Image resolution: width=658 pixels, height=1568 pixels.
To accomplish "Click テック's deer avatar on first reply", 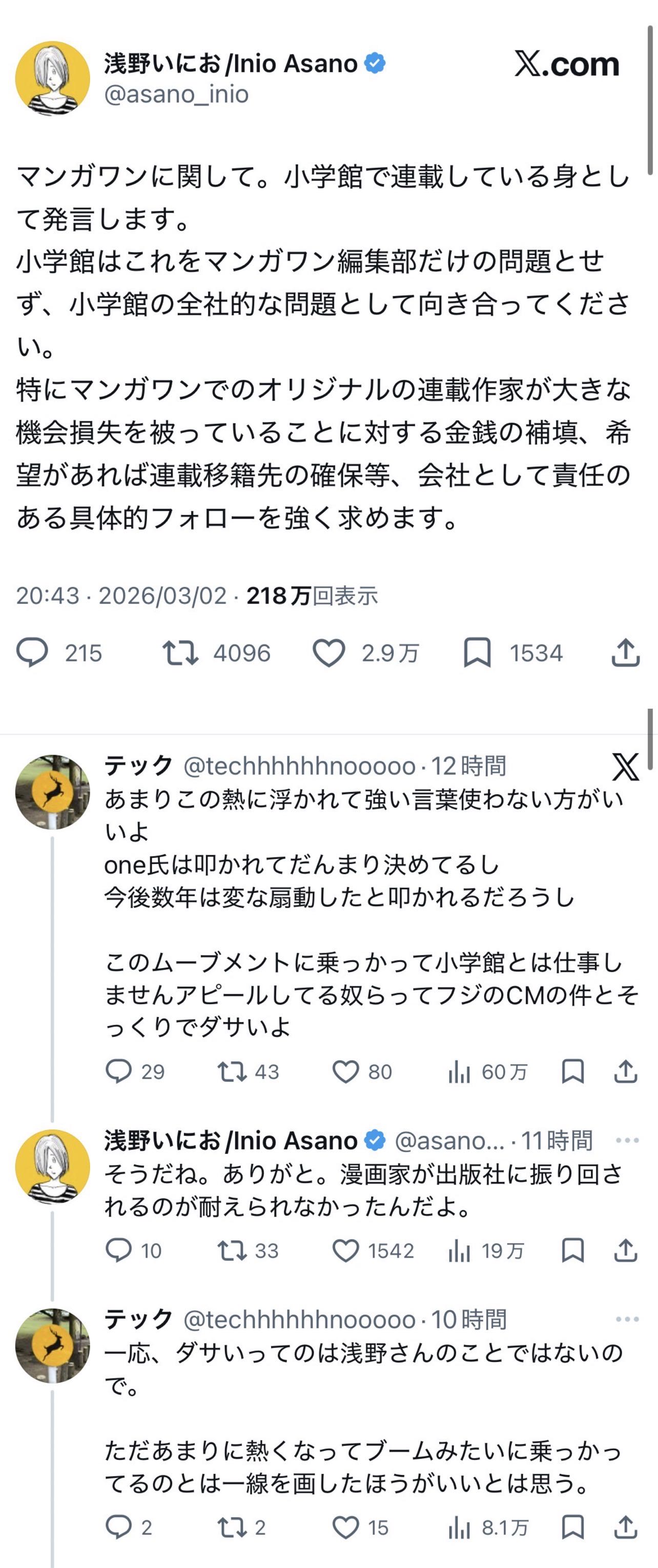I will pyautogui.click(x=52, y=792).
